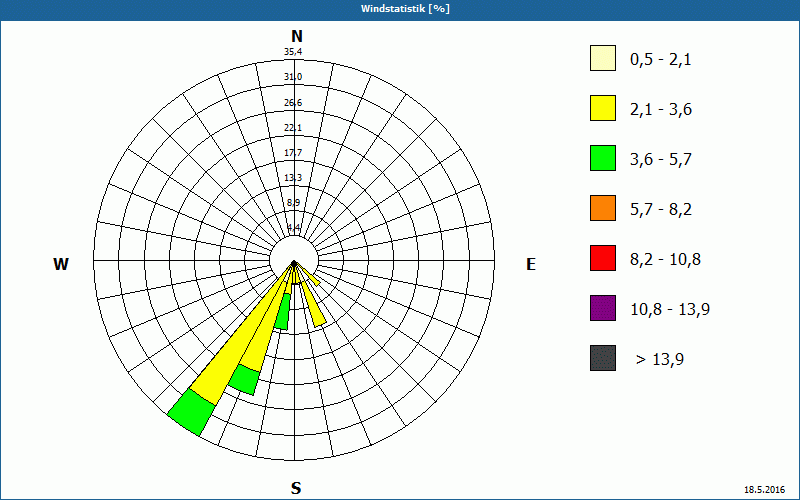
Task: Click the E compass label
Action: pyautogui.click(x=531, y=264)
